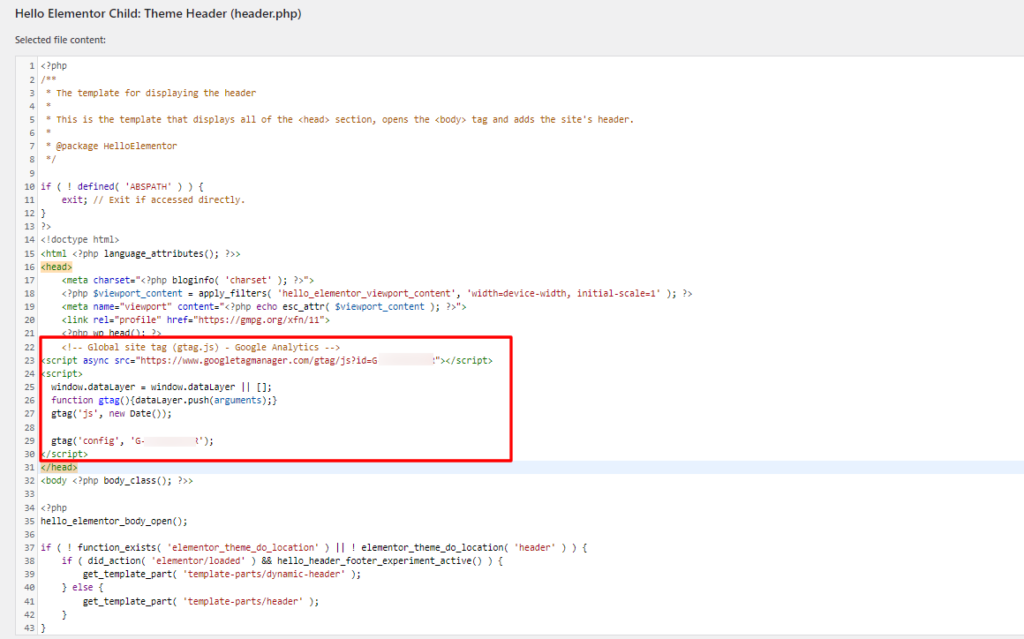Place cursor on the opening '<head>' tag
The height and width of the screenshot is (639, 1024).
(56, 267)
